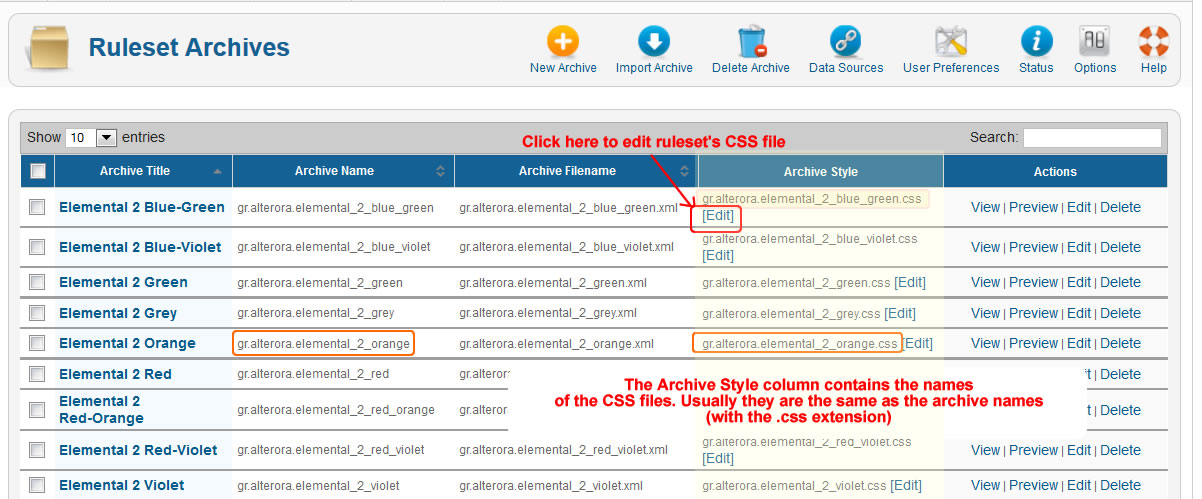Sort table by Archive Title column
The image size is (1202, 499).
click(135, 171)
